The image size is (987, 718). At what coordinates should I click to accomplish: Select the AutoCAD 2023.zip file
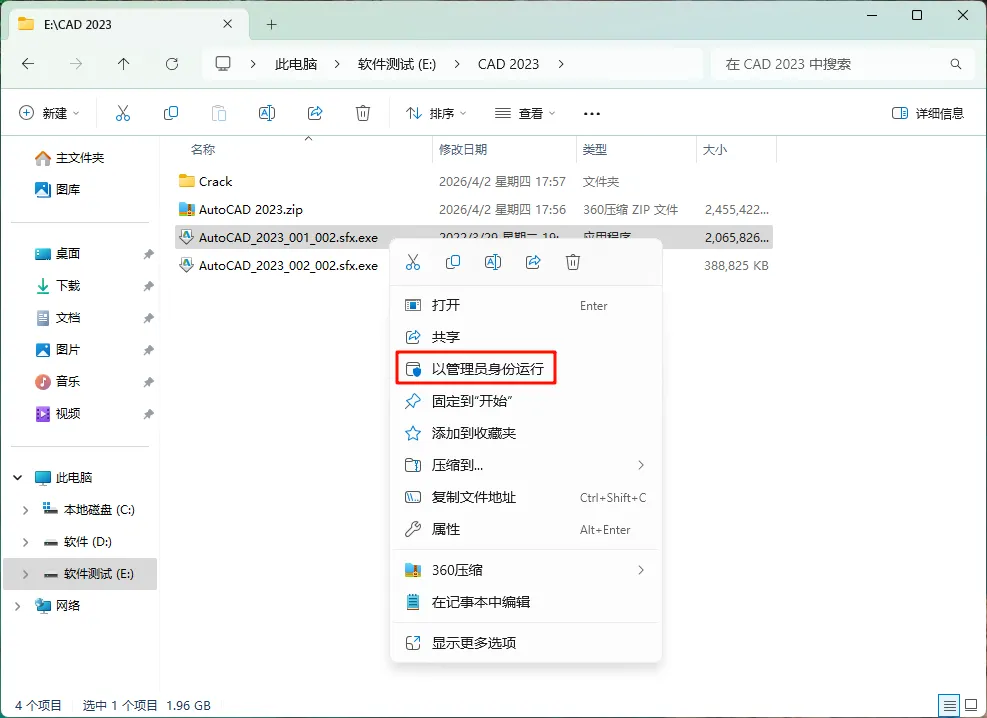(x=473, y=210)
